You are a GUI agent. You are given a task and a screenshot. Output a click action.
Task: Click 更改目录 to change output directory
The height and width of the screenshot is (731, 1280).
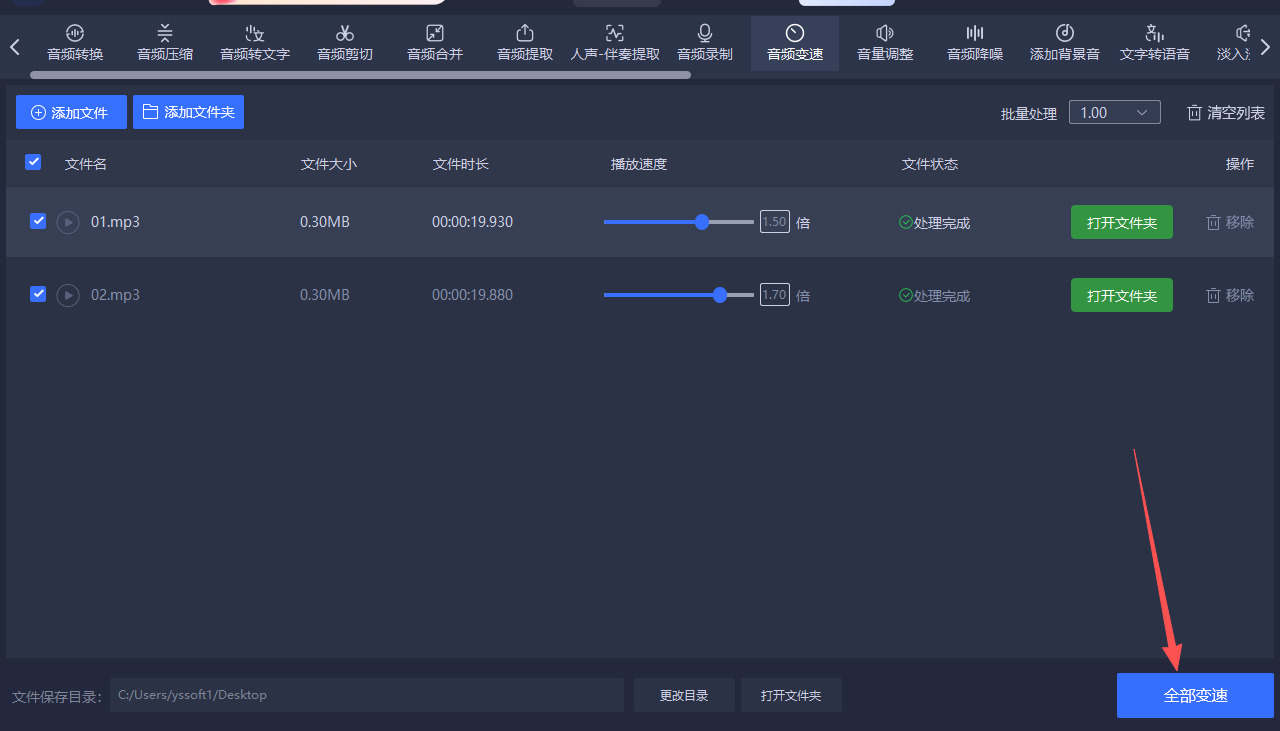pyautogui.click(x=684, y=695)
